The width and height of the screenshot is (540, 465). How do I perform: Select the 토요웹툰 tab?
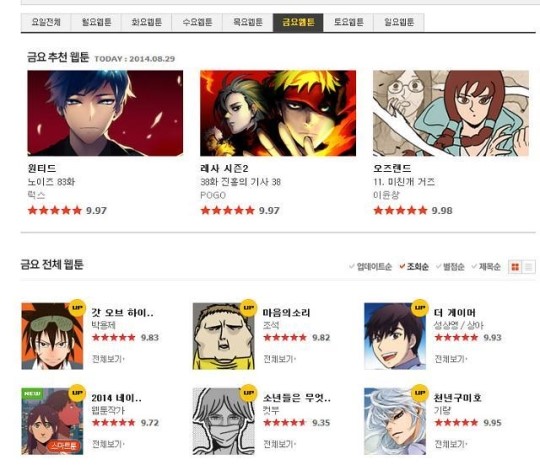[x=348, y=22]
